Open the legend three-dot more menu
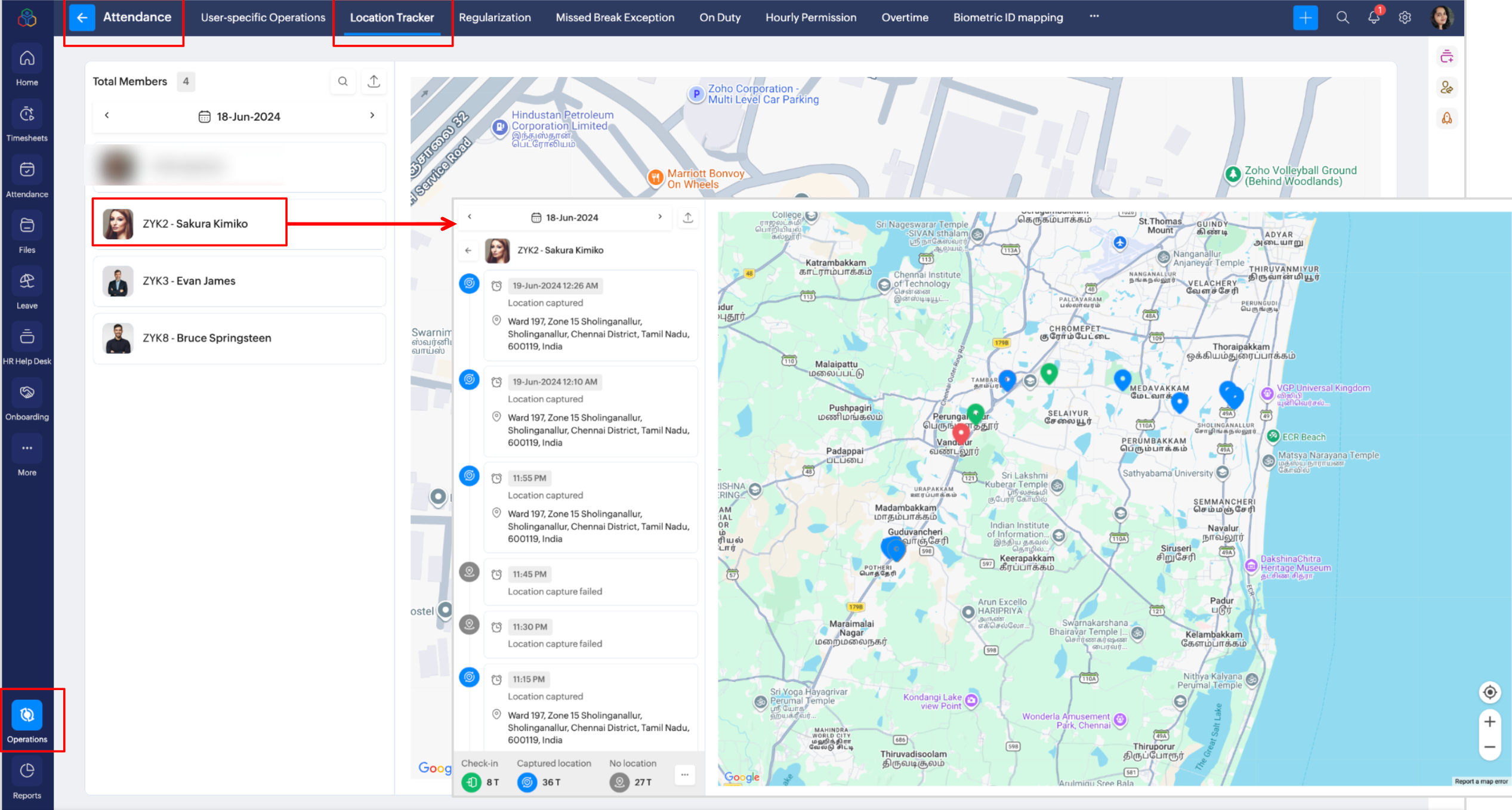1512x810 pixels. point(685,775)
